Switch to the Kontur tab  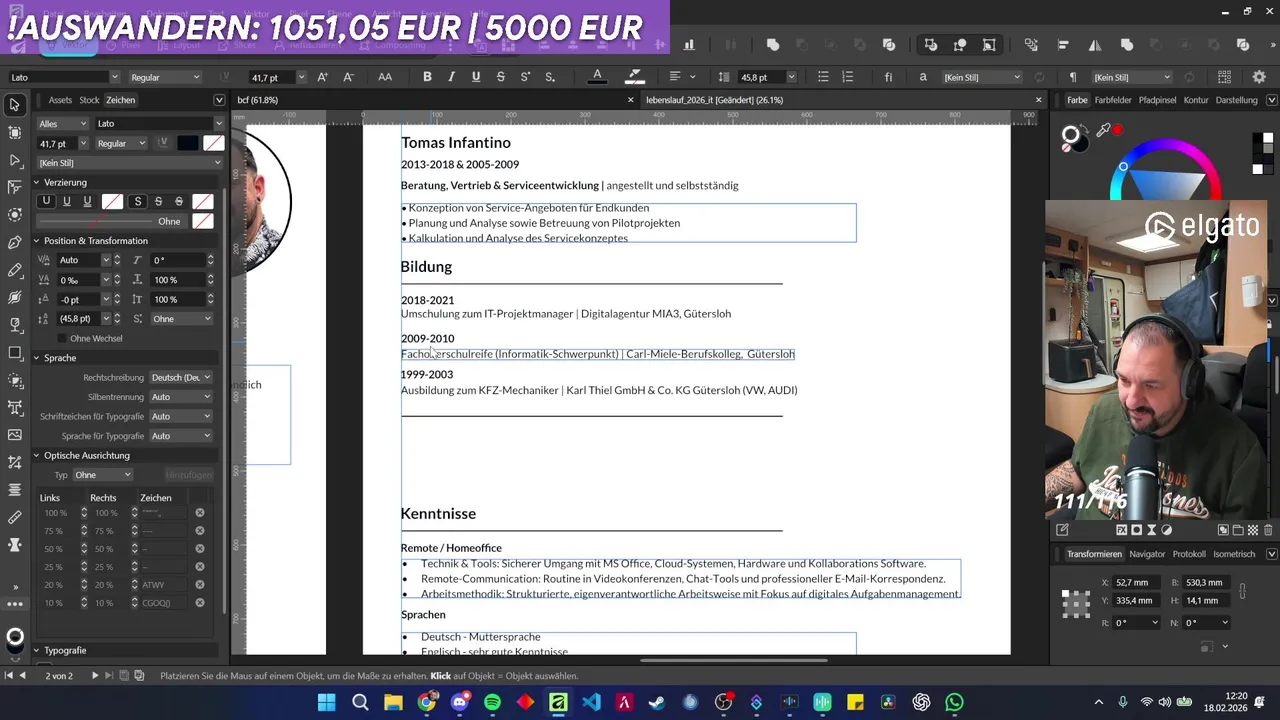coord(1196,100)
